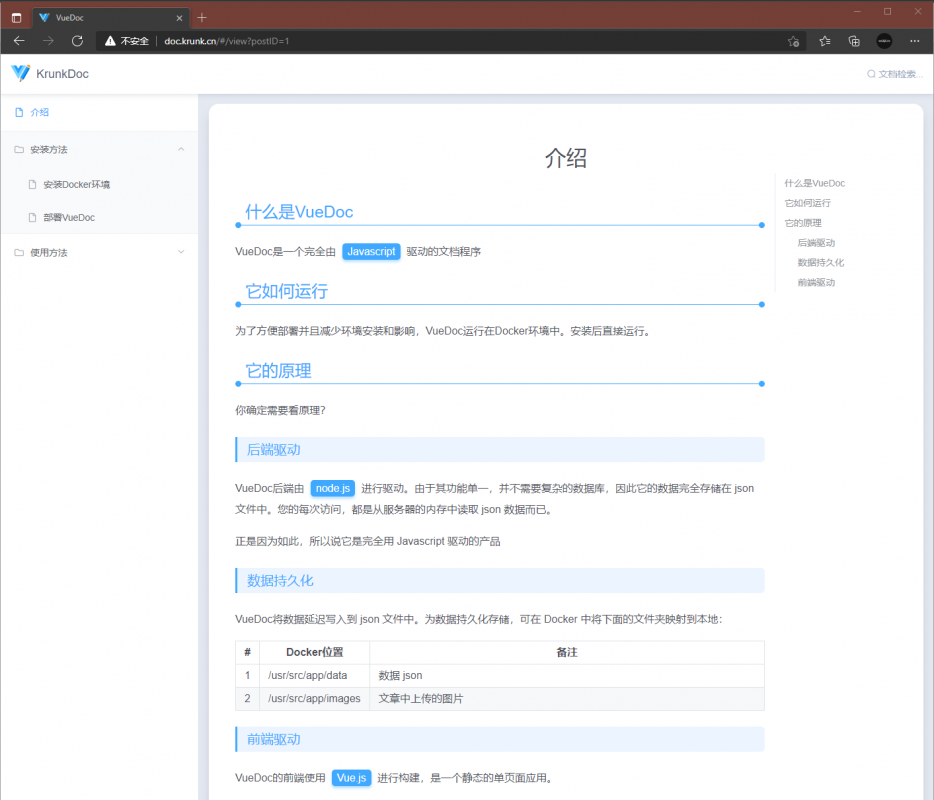Click the 文档检索 search field
This screenshot has height=800, width=934.
click(x=896, y=74)
